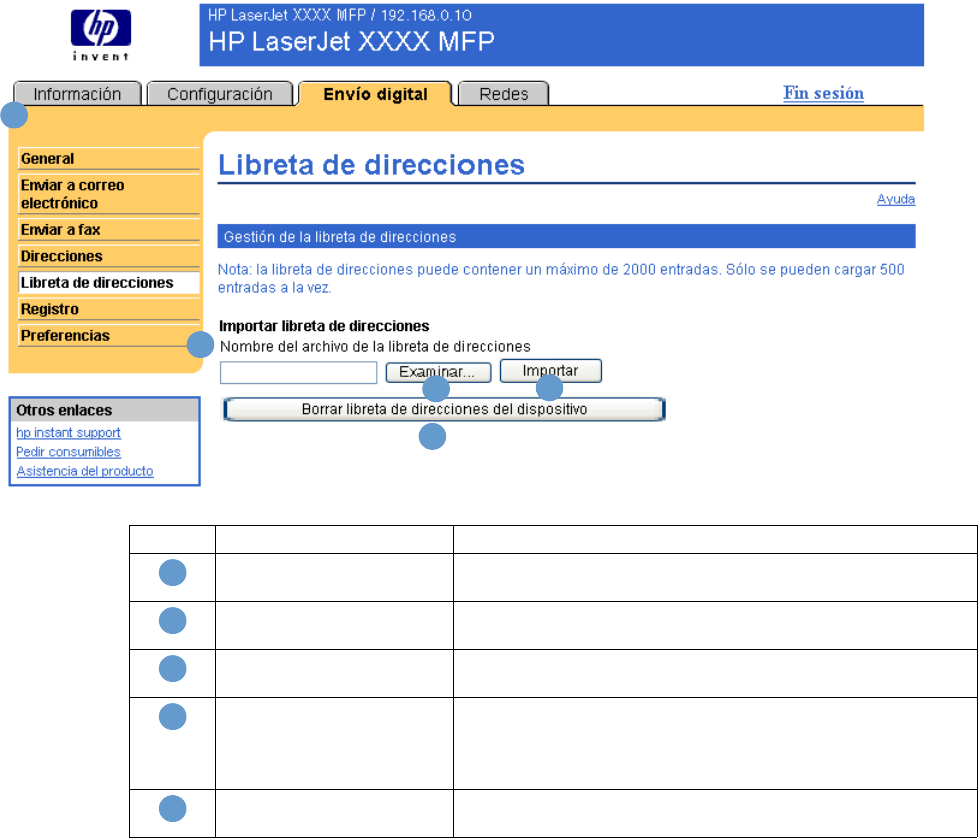Screen dimensions: 978x838
Task: Switch to the Configuración tab
Action: point(220,94)
